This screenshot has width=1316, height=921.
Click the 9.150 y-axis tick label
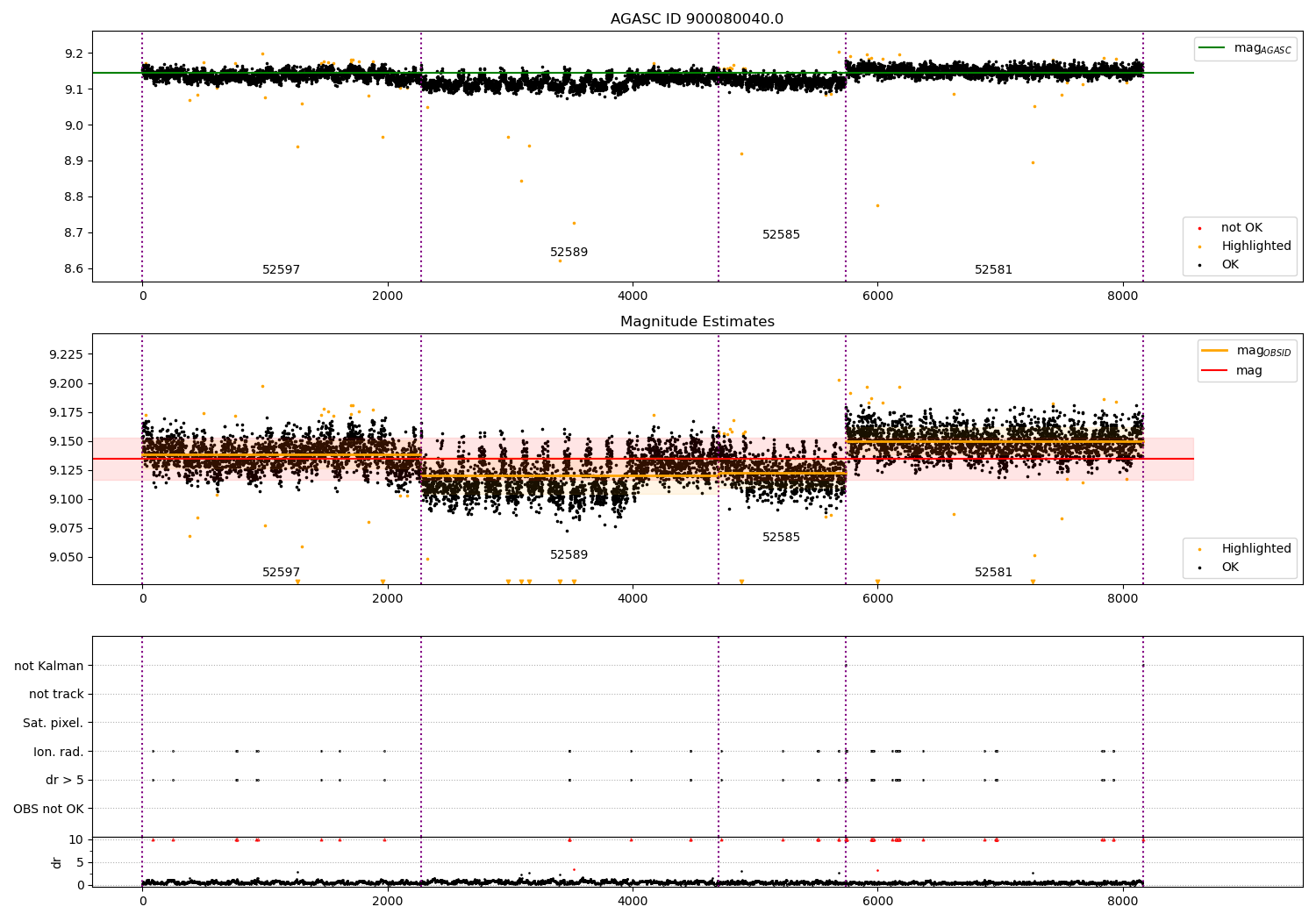click(66, 441)
